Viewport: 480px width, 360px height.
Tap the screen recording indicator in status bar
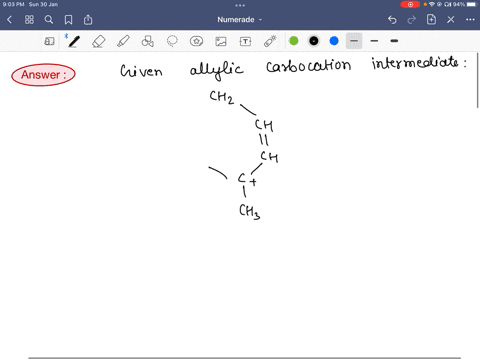pos(410,4)
